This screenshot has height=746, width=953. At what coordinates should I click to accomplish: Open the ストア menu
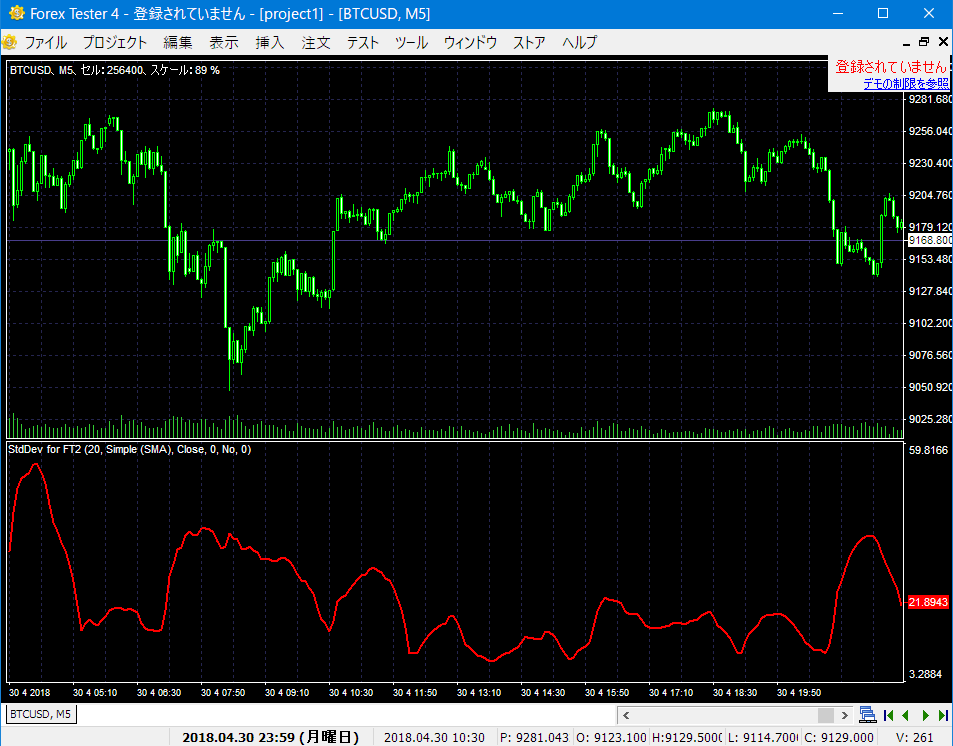529,43
